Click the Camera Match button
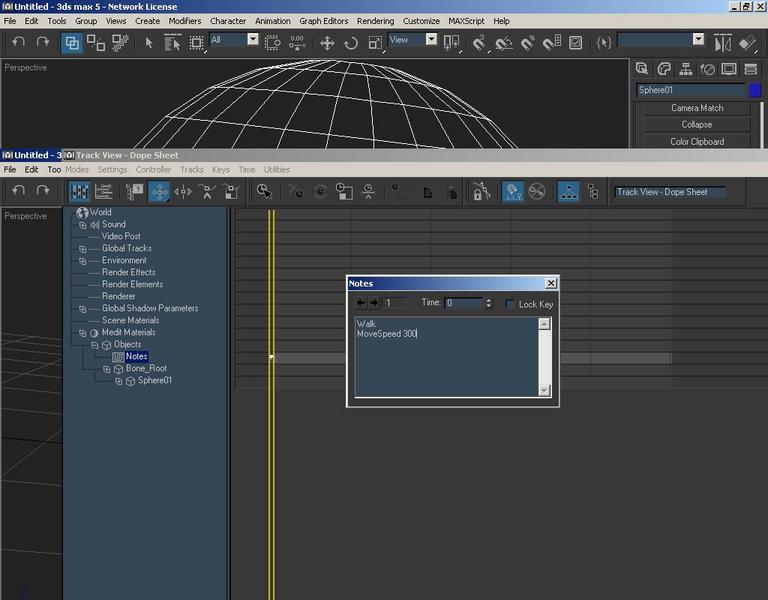Image resolution: width=768 pixels, height=600 pixels. tap(696, 108)
